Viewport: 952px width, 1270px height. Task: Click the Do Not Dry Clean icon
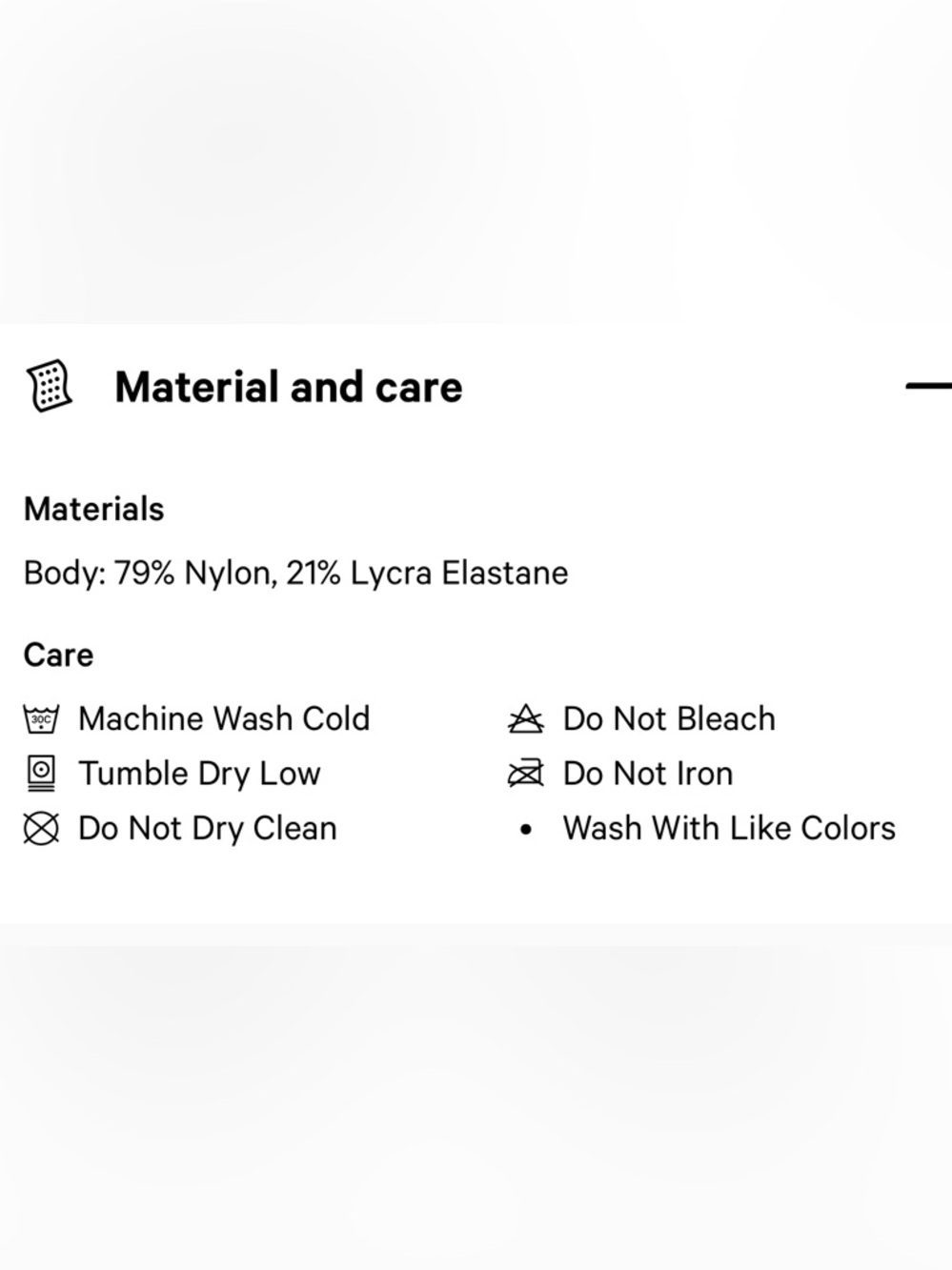(x=41, y=828)
